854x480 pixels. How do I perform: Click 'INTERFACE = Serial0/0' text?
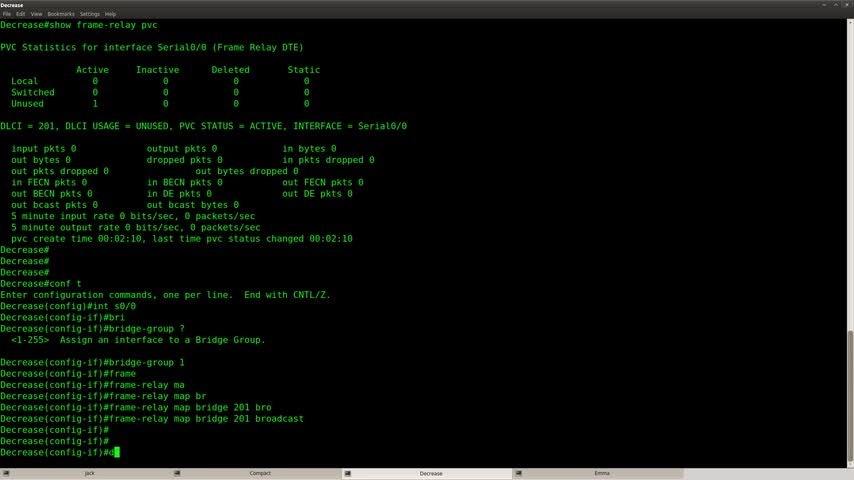(350, 126)
